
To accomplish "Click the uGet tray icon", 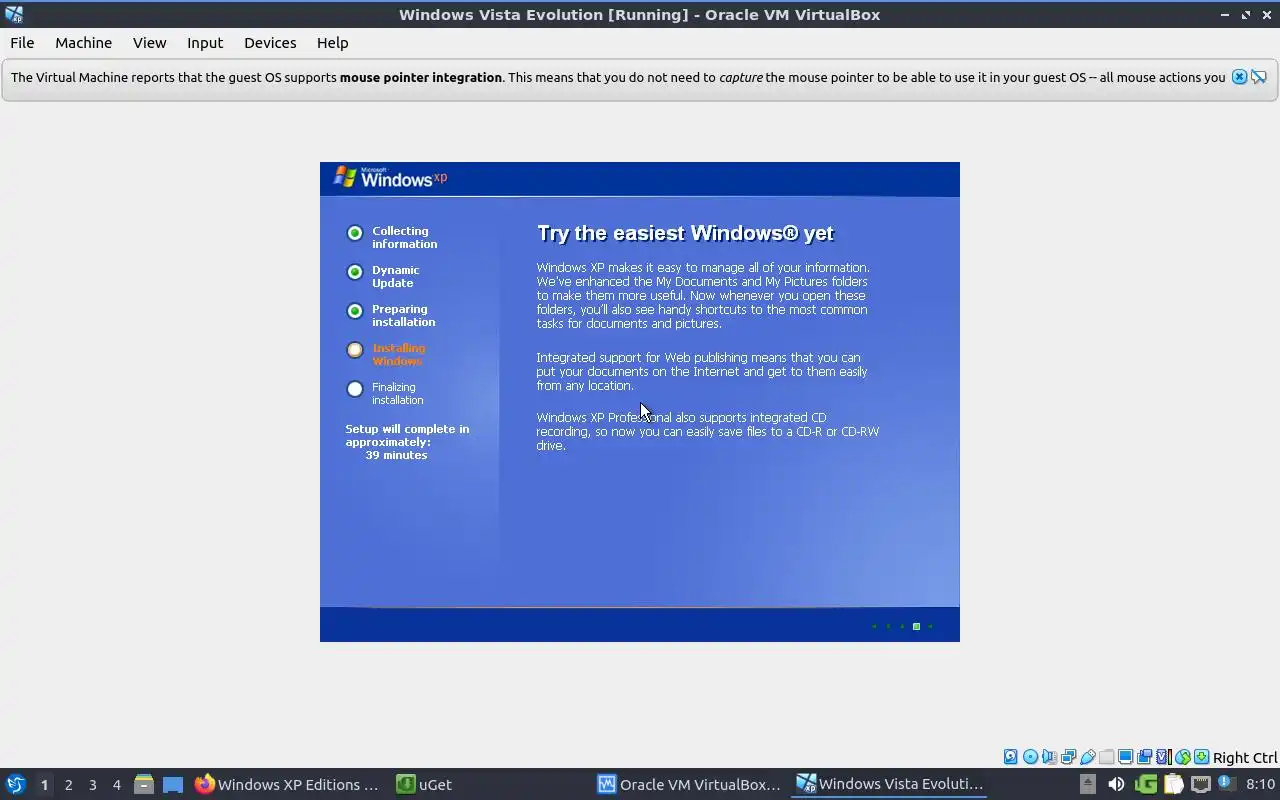I will 1145,784.
